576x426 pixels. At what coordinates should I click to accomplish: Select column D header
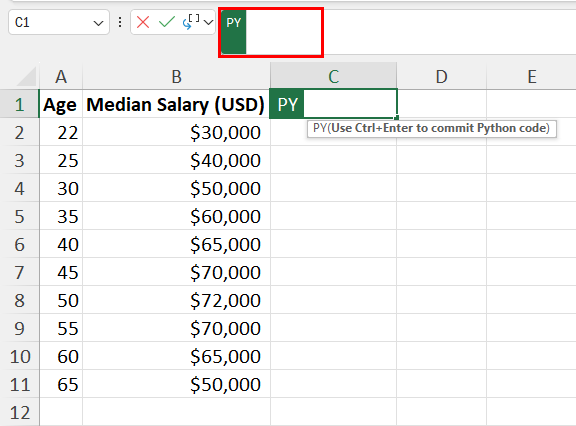(x=442, y=77)
